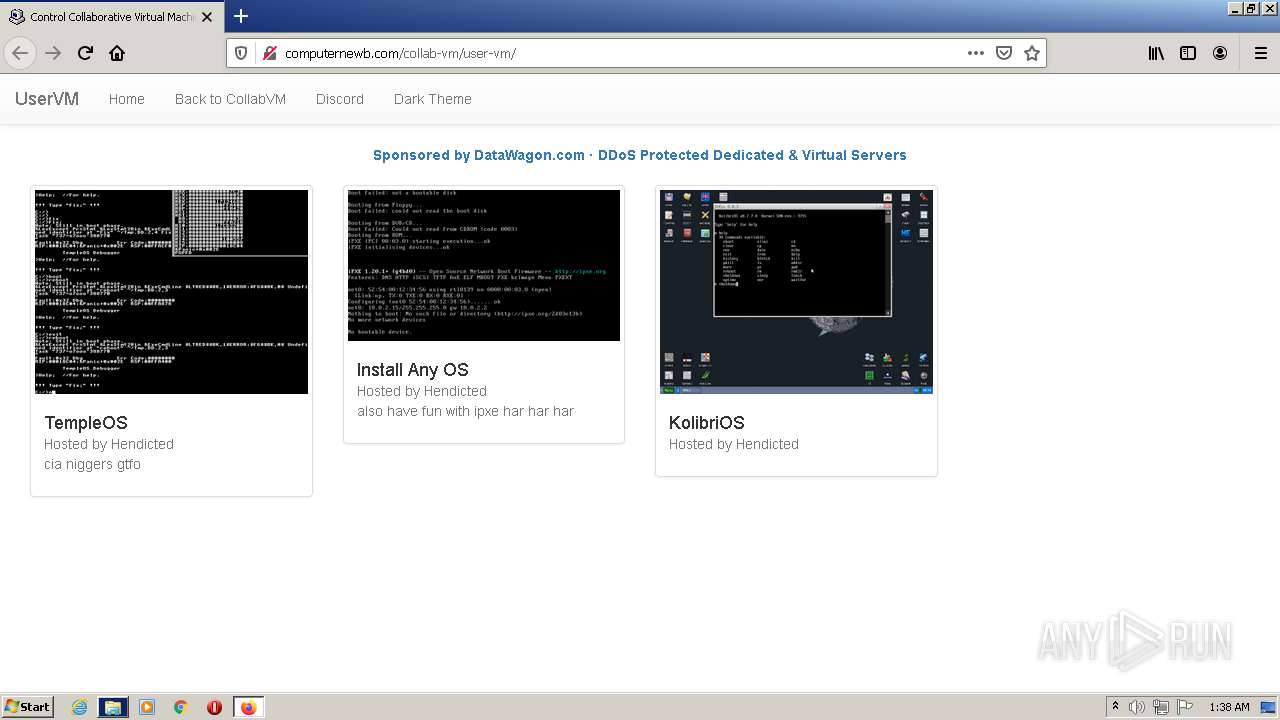Open Install Any OS thumbnail
Viewport: 1280px width, 720px height.
484,265
